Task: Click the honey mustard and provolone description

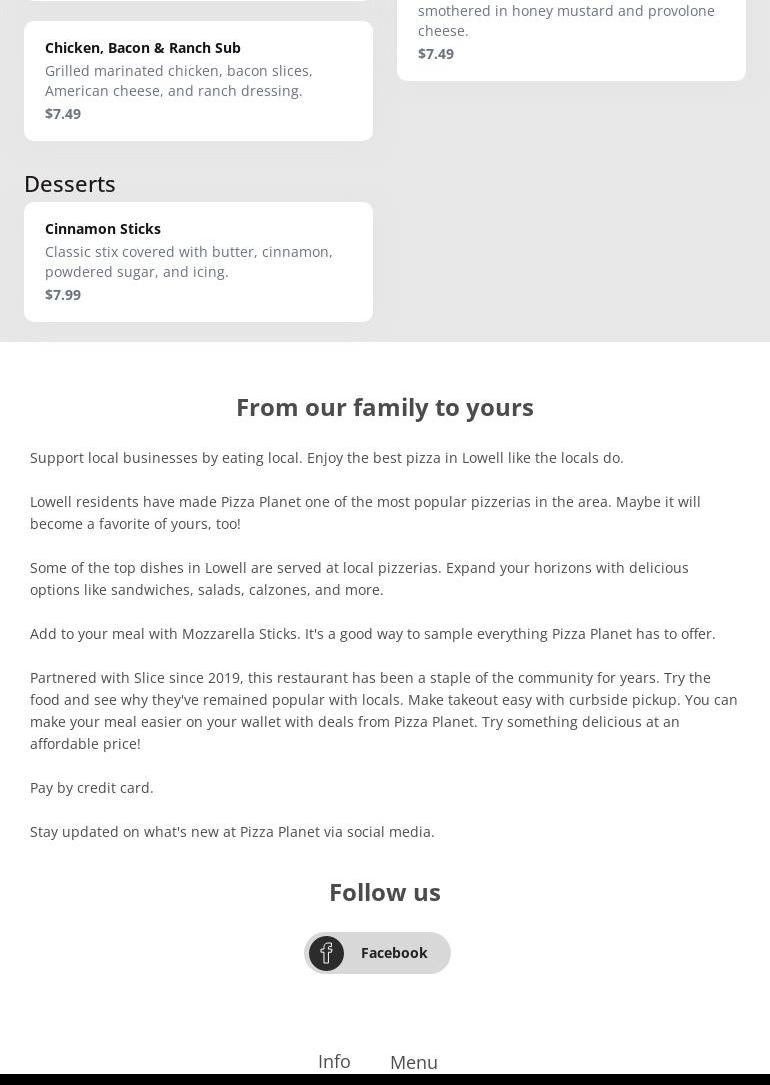Action: click(566, 20)
